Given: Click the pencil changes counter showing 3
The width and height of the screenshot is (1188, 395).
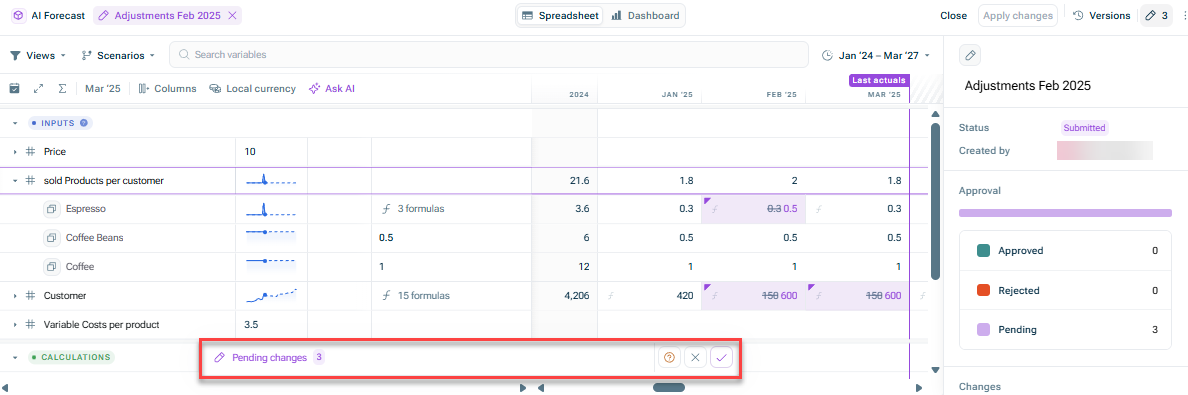Looking at the screenshot, I should tap(1157, 15).
